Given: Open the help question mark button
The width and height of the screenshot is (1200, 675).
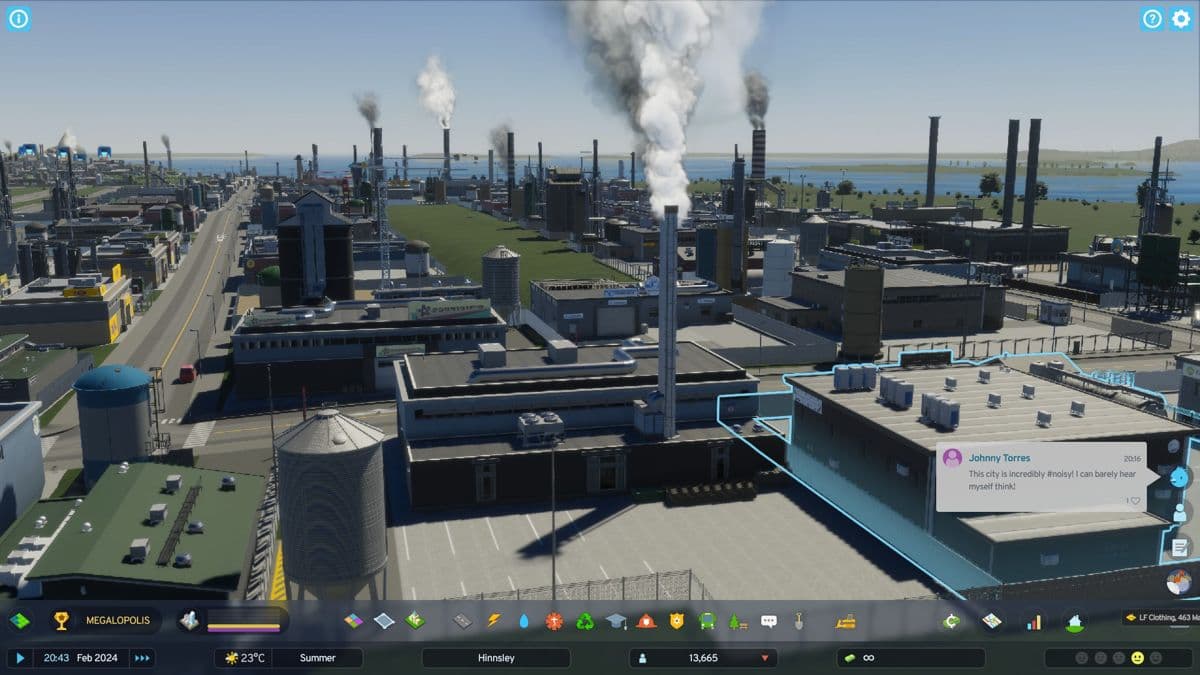Looking at the screenshot, I should click(x=1152, y=18).
